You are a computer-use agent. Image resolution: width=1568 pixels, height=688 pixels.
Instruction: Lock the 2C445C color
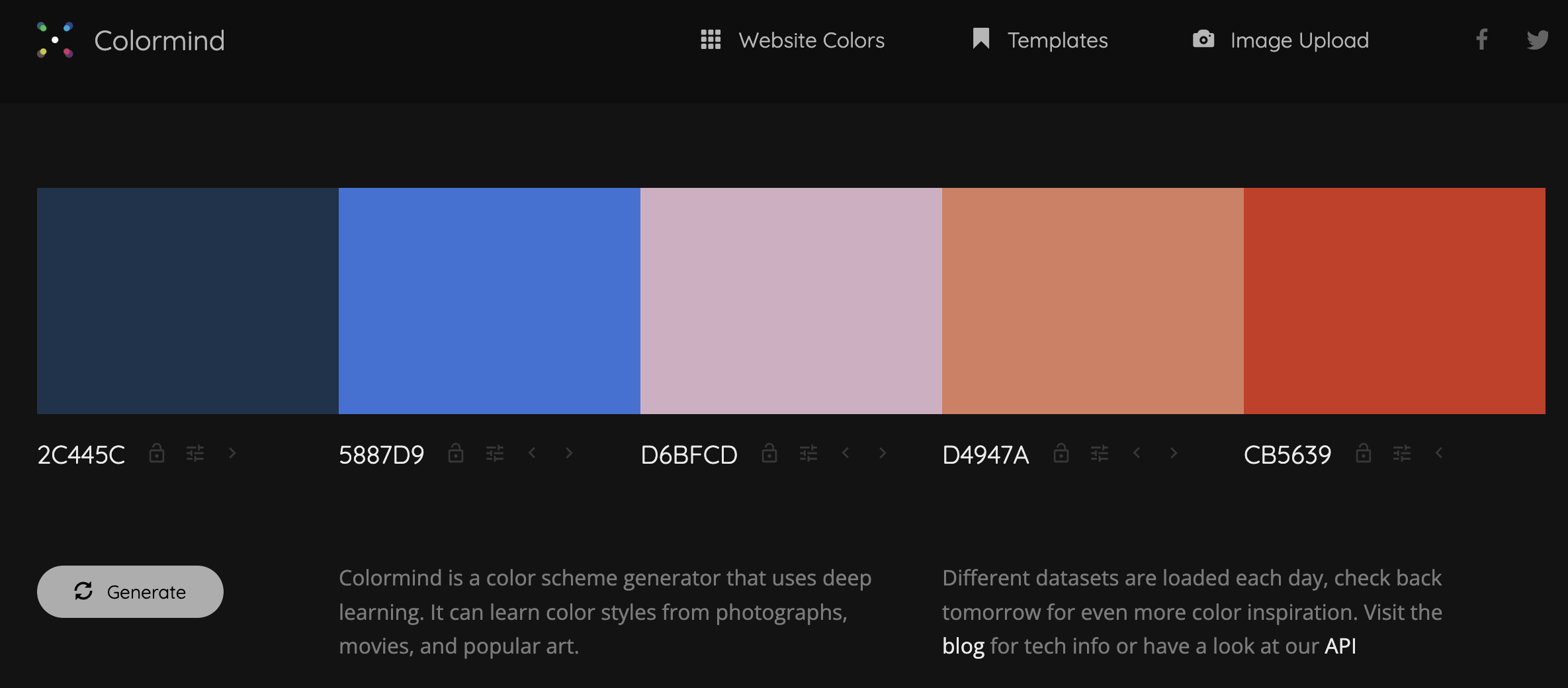[x=157, y=453]
